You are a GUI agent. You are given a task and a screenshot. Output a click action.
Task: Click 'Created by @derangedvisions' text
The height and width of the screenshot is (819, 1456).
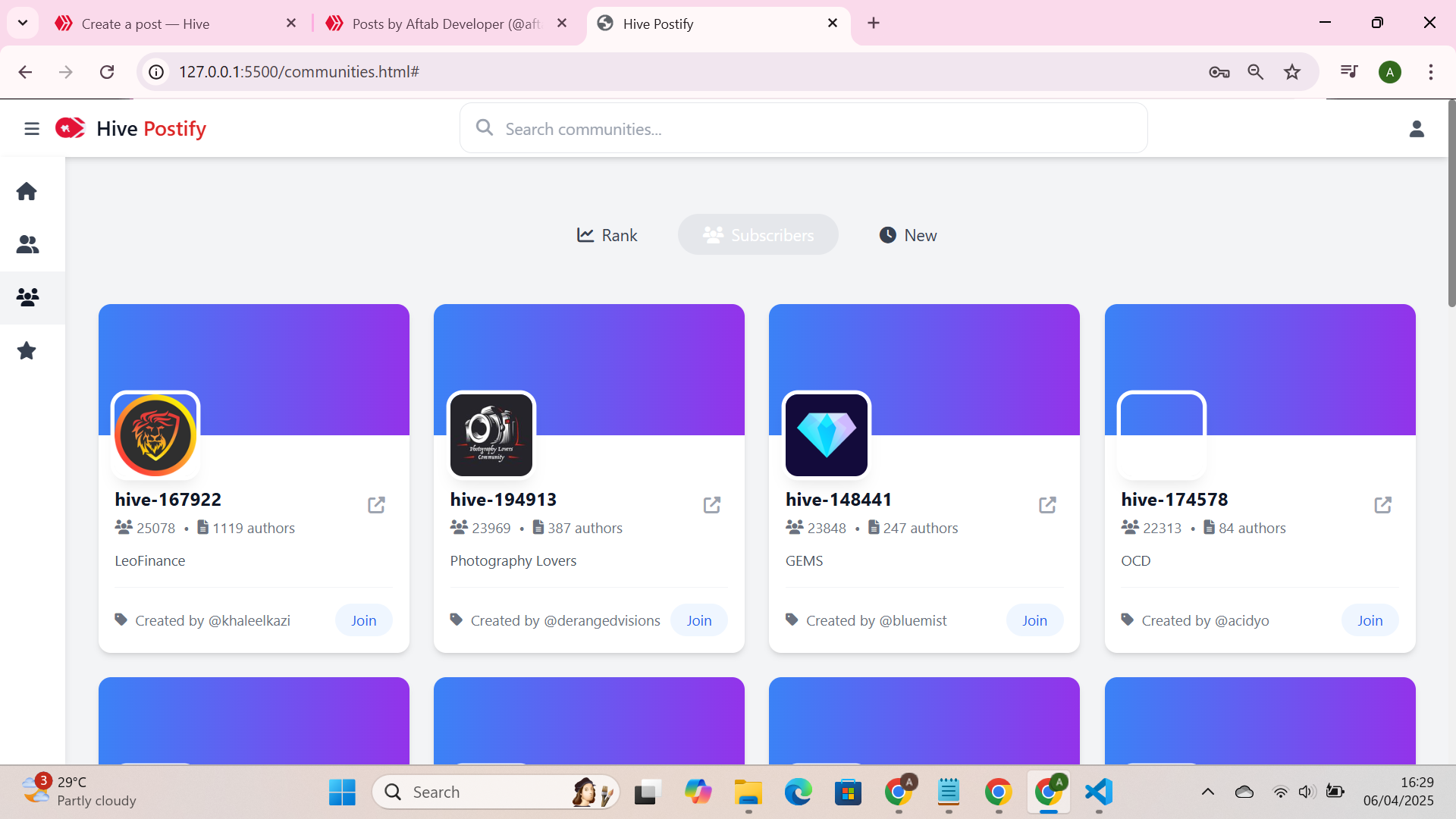565,620
